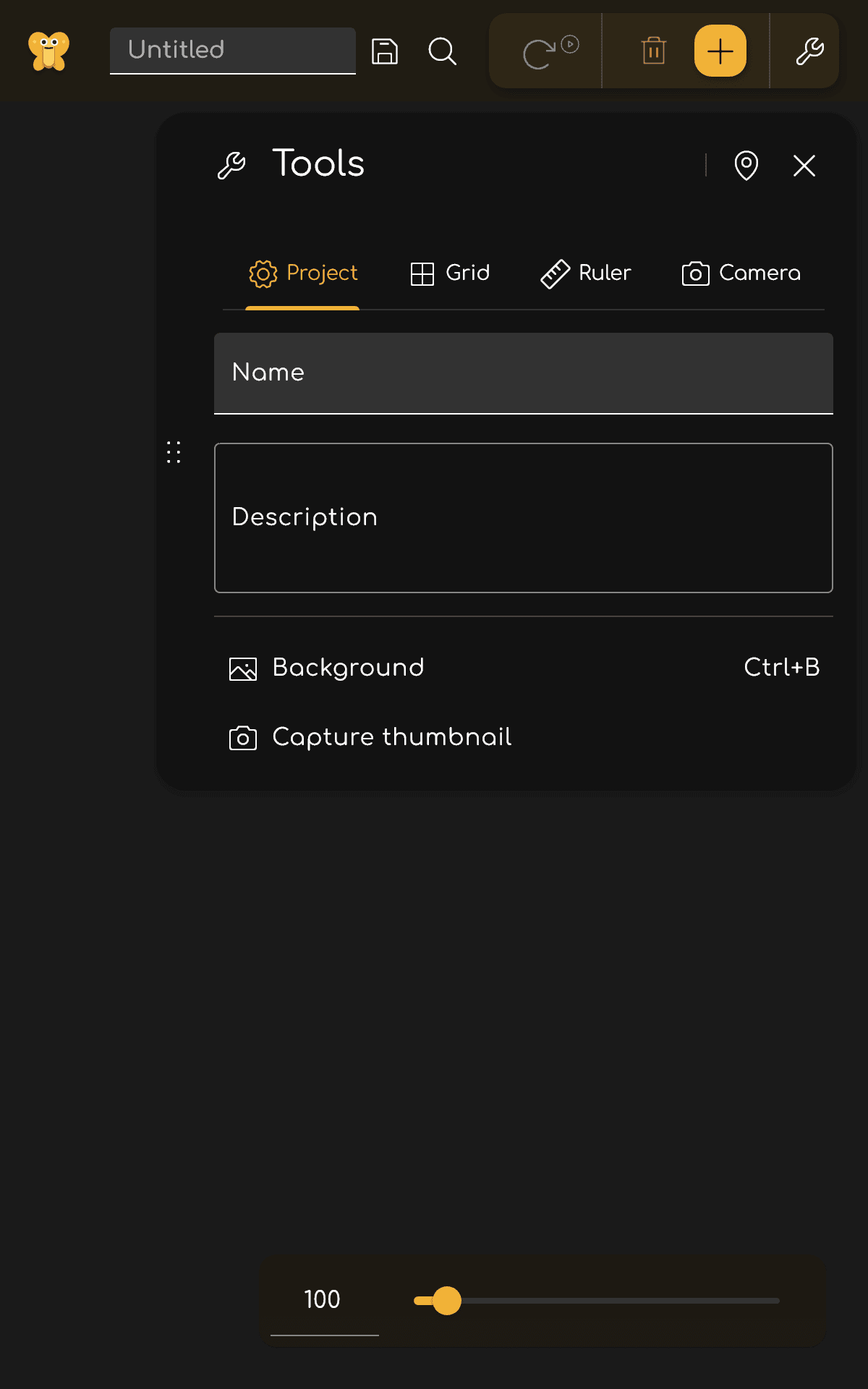The height and width of the screenshot is (1389, 868).
Task: Open the Ruler tab
Action: pos(586,273)
